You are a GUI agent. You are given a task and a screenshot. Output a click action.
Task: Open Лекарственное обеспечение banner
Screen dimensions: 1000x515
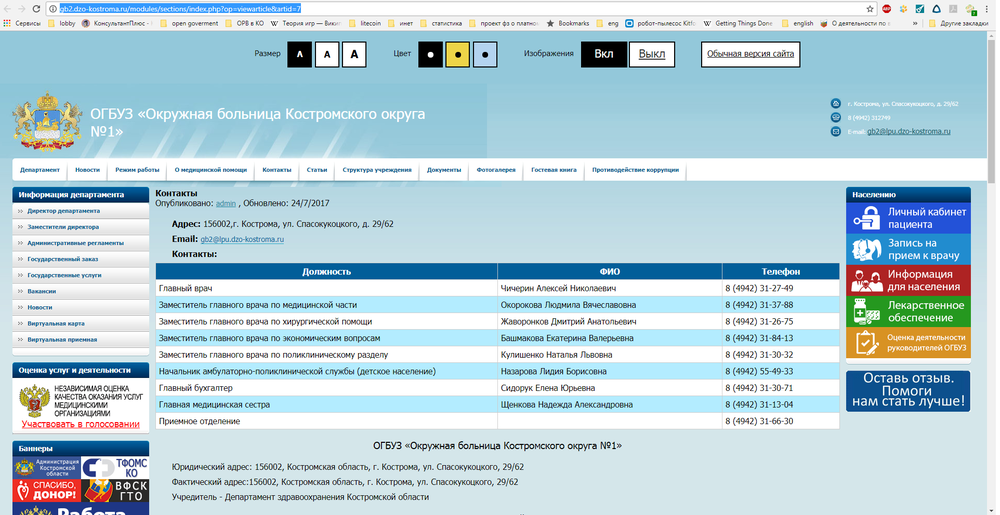[908, 312]
